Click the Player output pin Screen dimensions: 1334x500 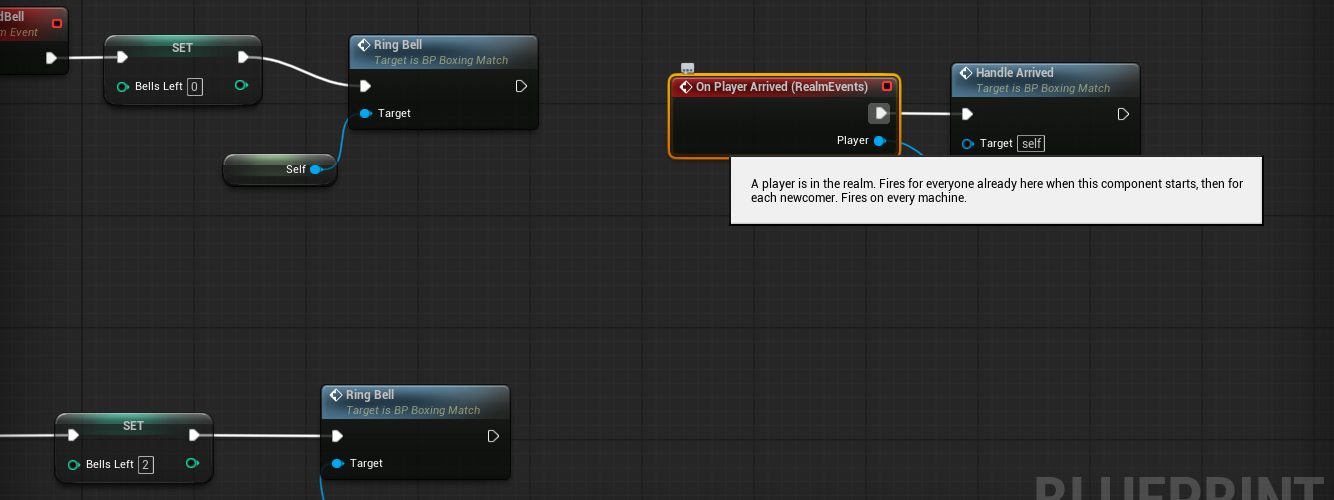(879, 141)
